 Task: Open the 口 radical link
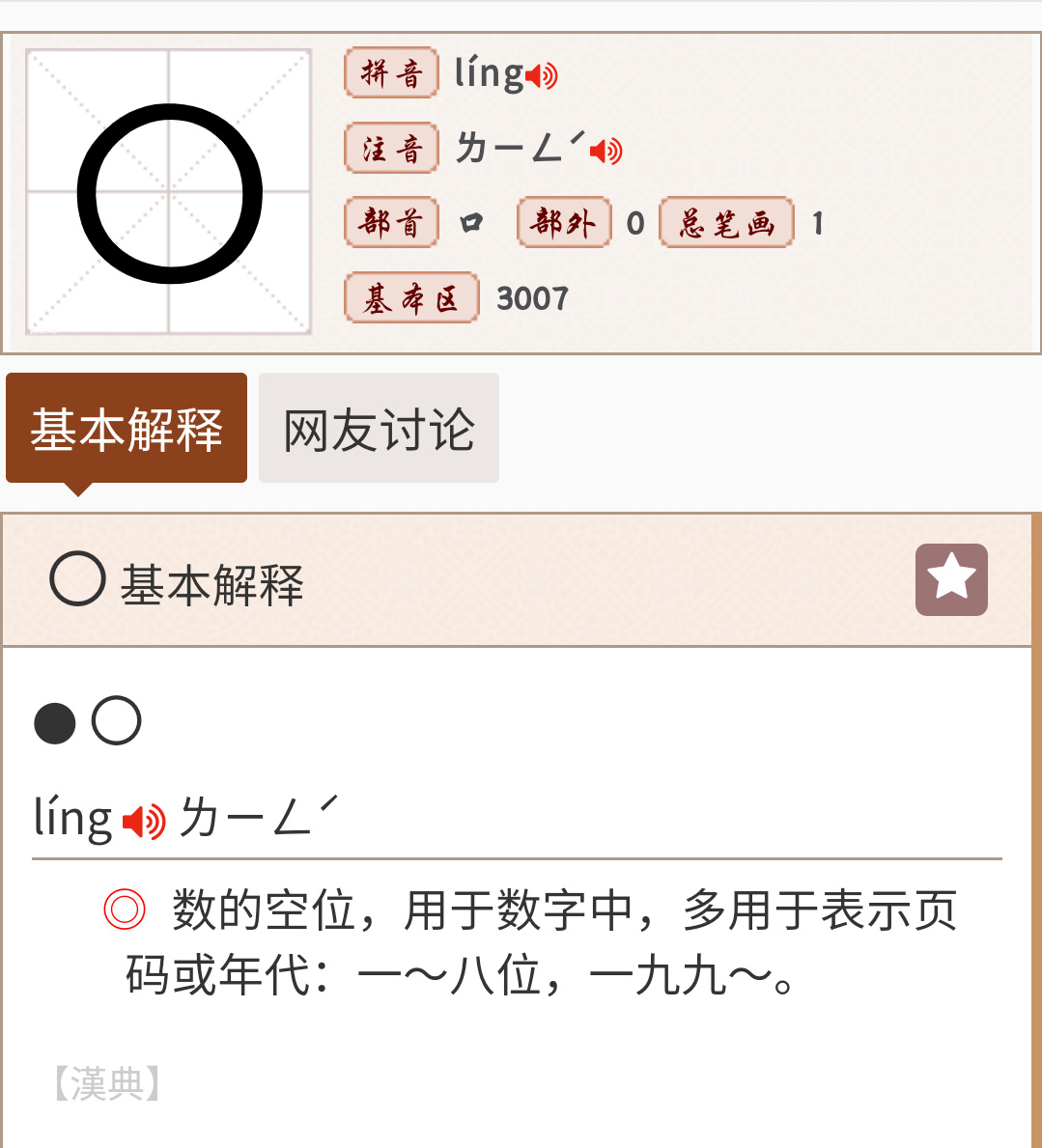[471, 224]
